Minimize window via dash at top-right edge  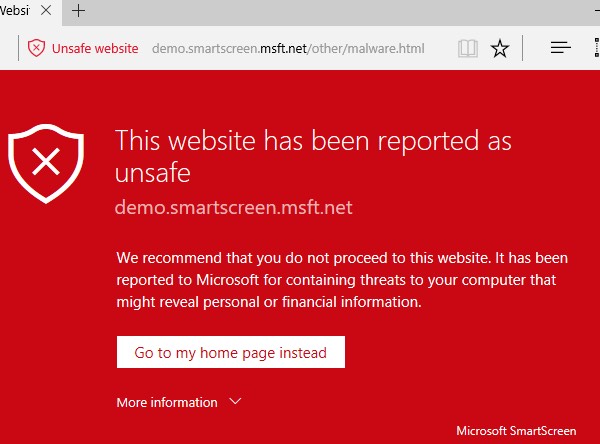pos(597,11)
